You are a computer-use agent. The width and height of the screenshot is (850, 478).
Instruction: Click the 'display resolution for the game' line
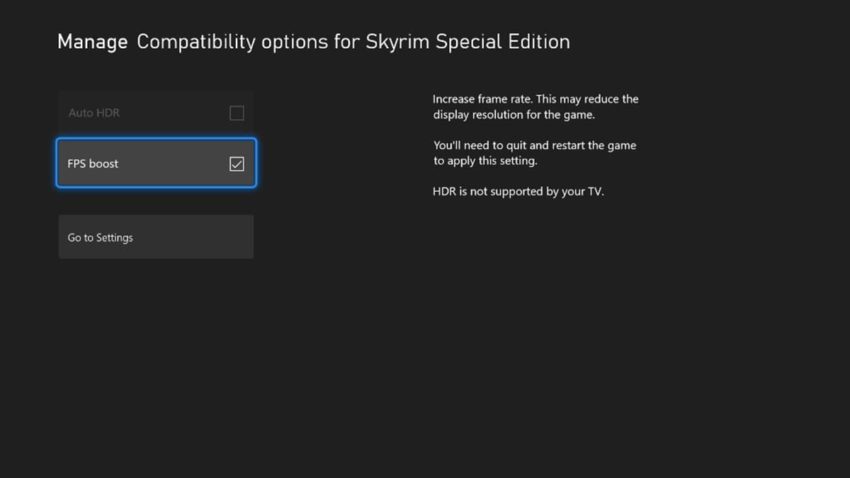514,115
